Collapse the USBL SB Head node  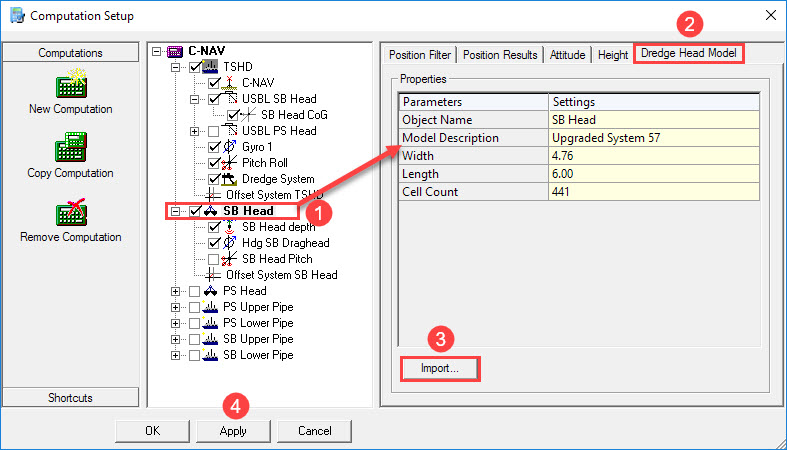(x=194, y=99)
